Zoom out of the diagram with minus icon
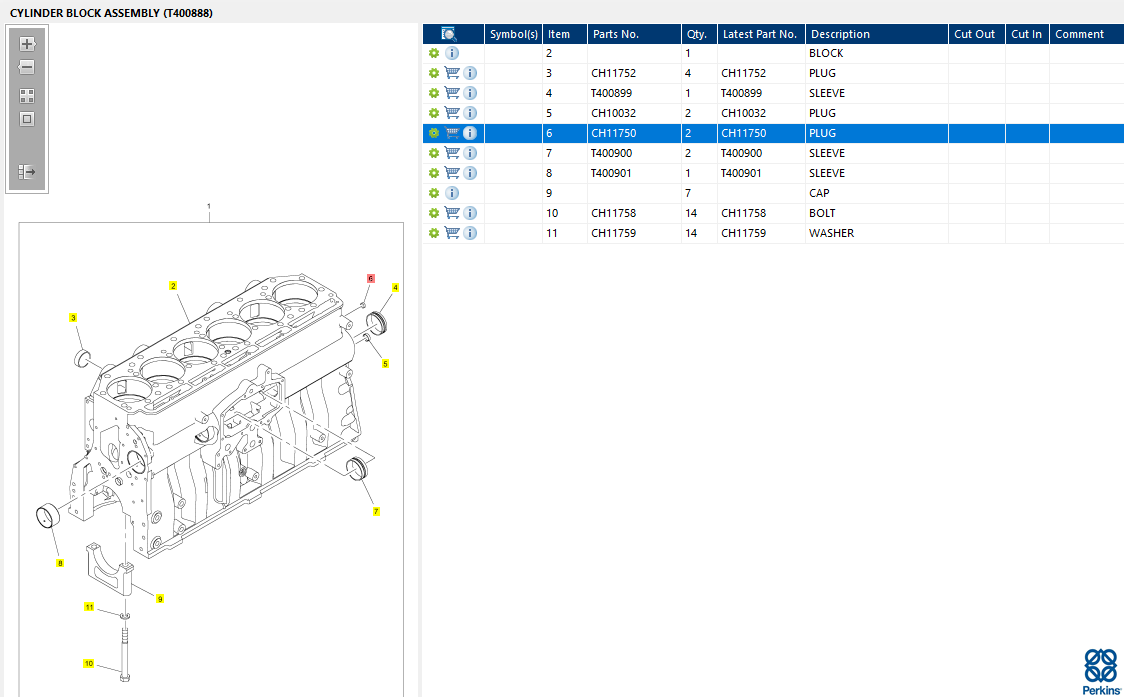 coord(27,68)
